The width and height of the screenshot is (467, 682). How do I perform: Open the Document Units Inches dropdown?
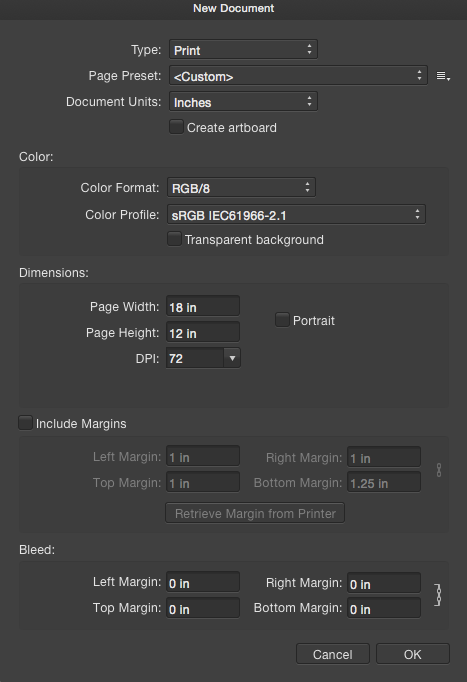(x=243, y=102)
